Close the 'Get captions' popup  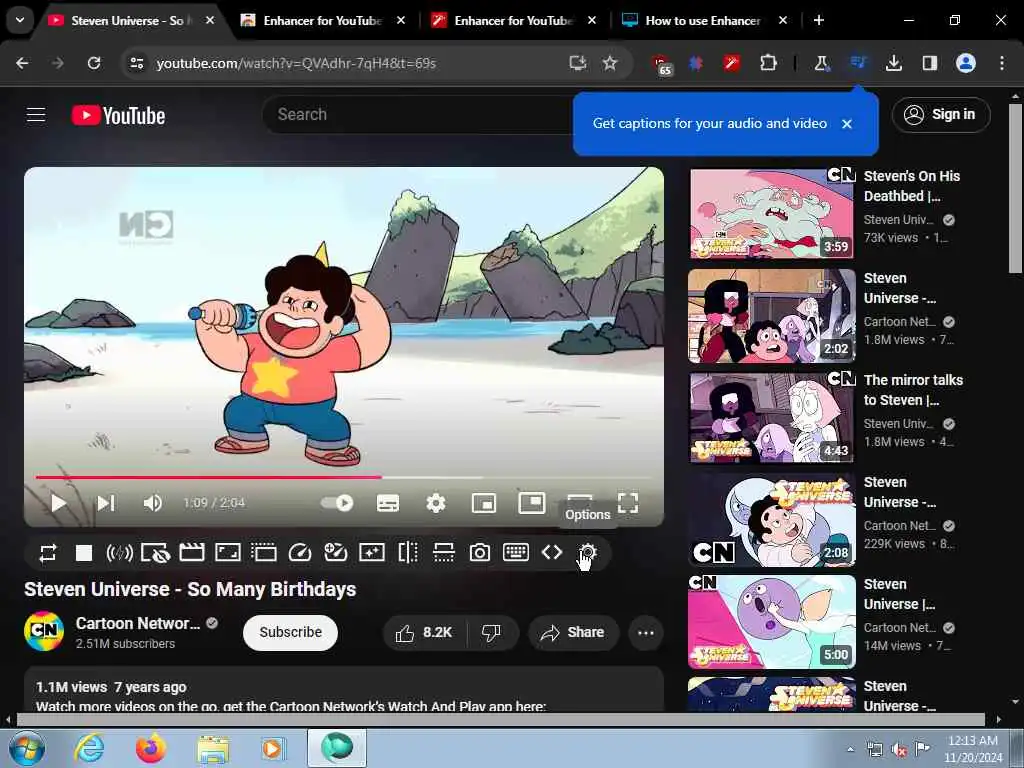847,123
